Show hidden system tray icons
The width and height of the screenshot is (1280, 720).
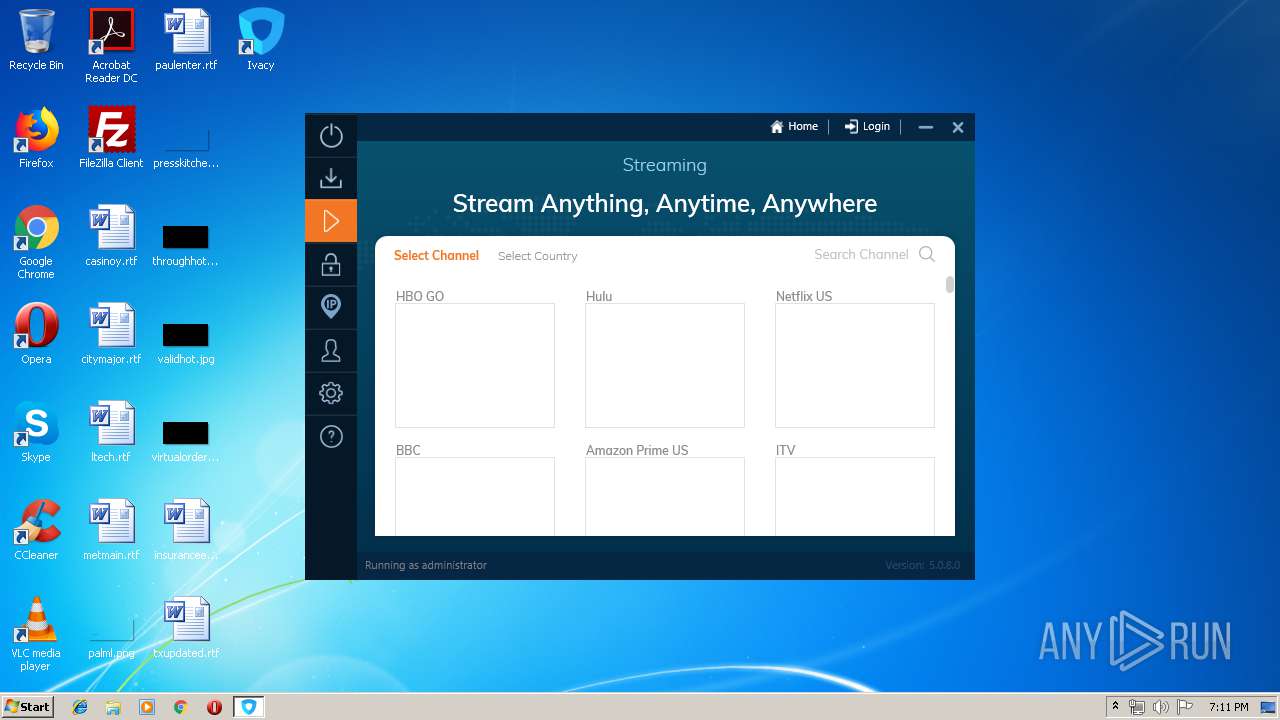click(1115, 707)
